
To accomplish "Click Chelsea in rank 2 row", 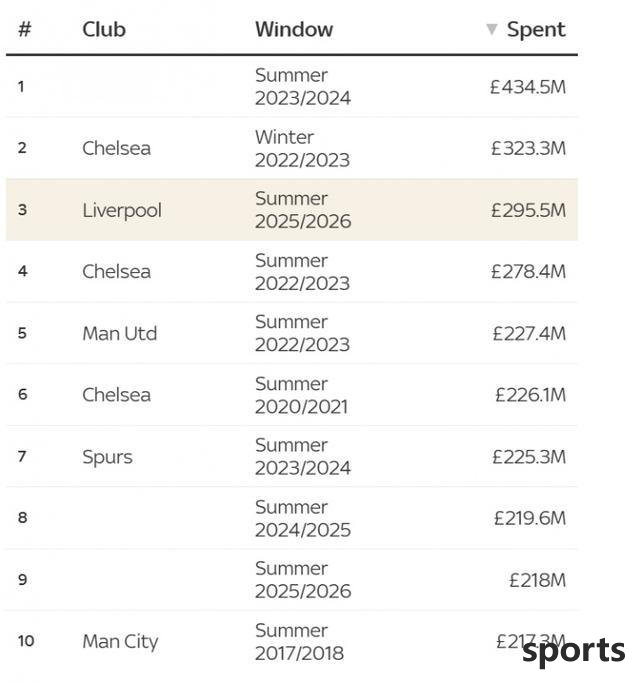I will (117, 148).
